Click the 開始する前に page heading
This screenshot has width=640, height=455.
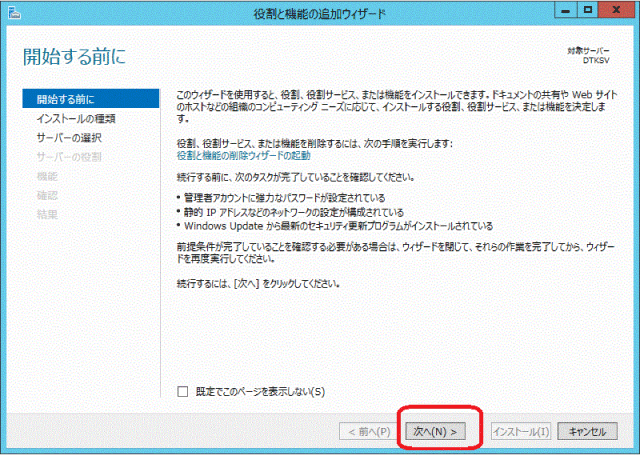click(x=74, y=56)
